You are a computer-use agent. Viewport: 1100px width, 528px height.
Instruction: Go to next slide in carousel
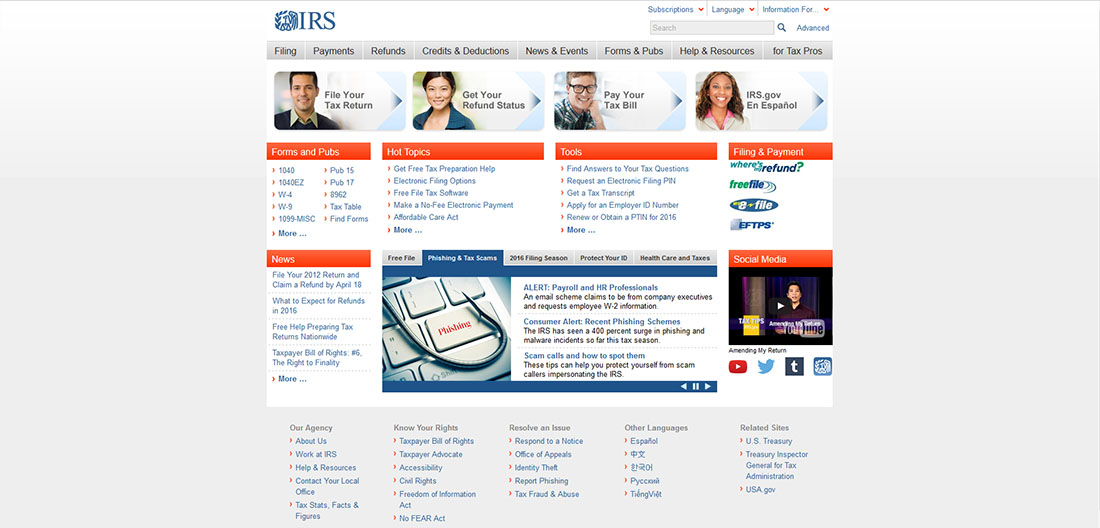(708, 386)
